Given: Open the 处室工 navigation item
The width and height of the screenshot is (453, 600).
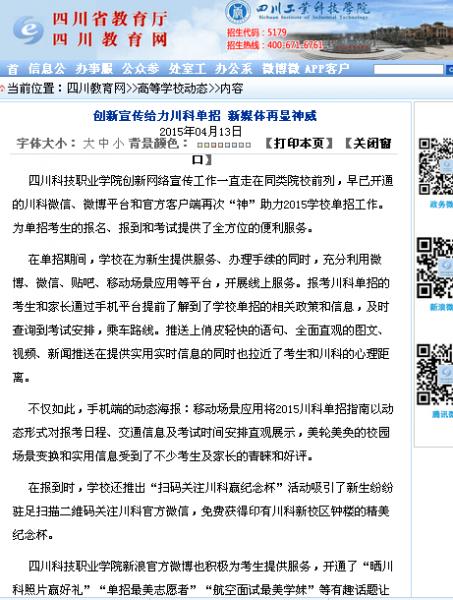Looking at the screenshot, I should point(187,69).
